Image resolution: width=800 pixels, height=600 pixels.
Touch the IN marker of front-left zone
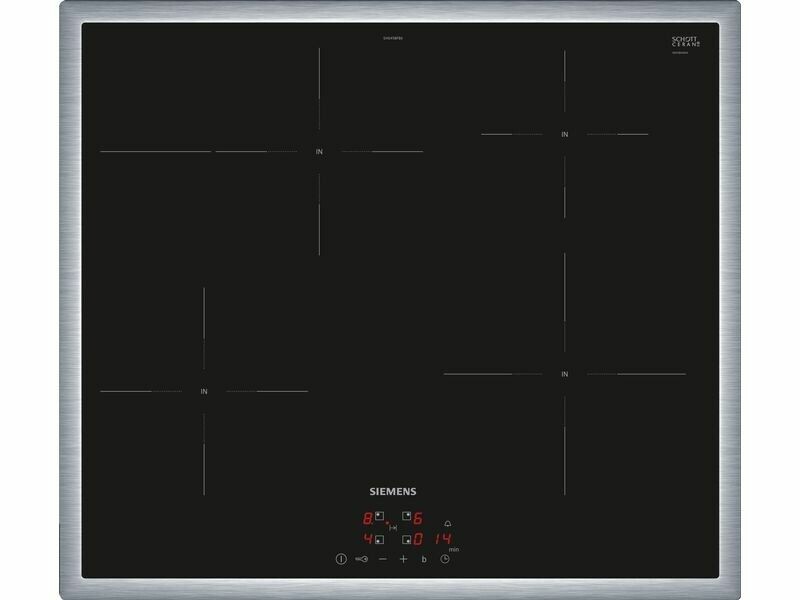pos(204,391)
